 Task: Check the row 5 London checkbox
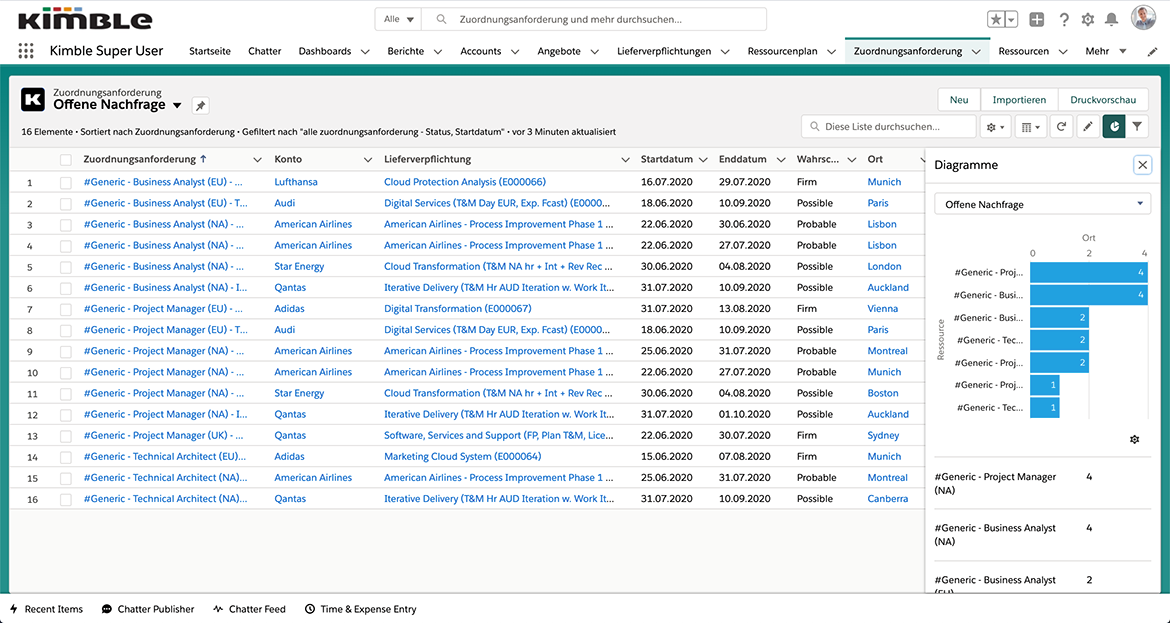tap(66, 266)
